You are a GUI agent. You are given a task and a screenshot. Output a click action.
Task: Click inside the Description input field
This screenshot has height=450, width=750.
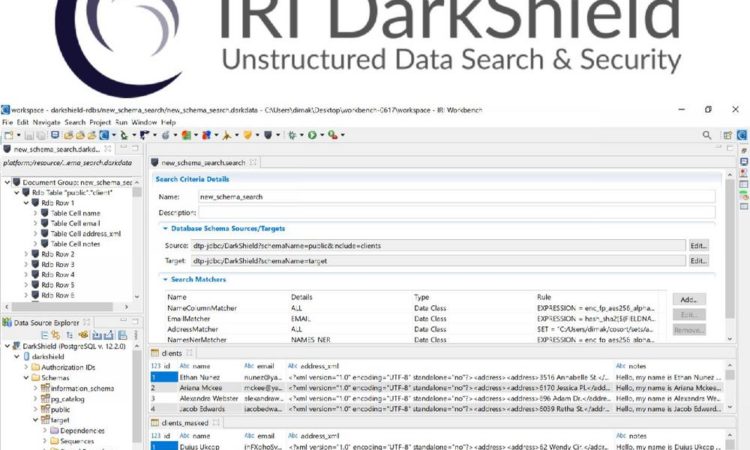click(x=457, y=212)
